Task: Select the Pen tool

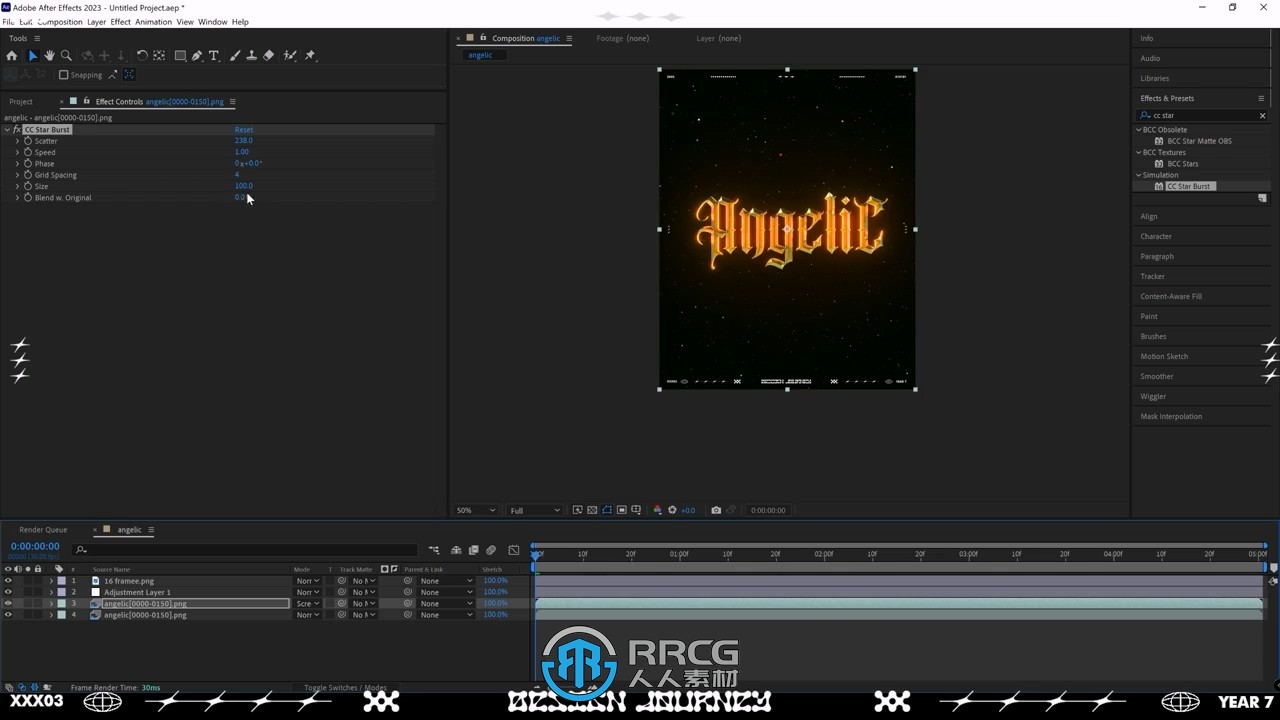Action: click(x=197, y=56)
